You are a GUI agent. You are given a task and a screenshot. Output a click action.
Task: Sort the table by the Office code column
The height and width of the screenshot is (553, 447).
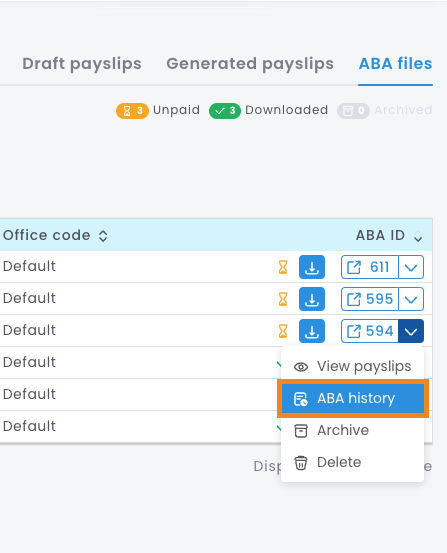tap(103, 236)
